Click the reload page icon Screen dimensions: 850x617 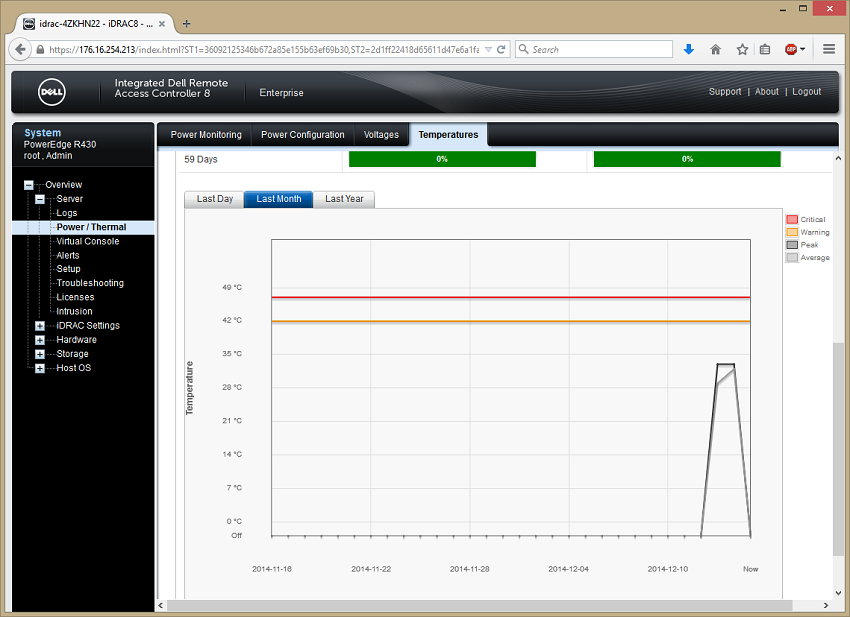501,49
